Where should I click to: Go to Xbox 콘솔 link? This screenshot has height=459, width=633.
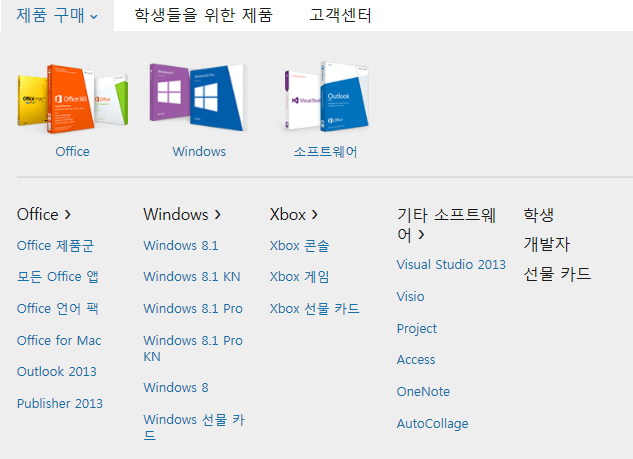coord(300,245)
